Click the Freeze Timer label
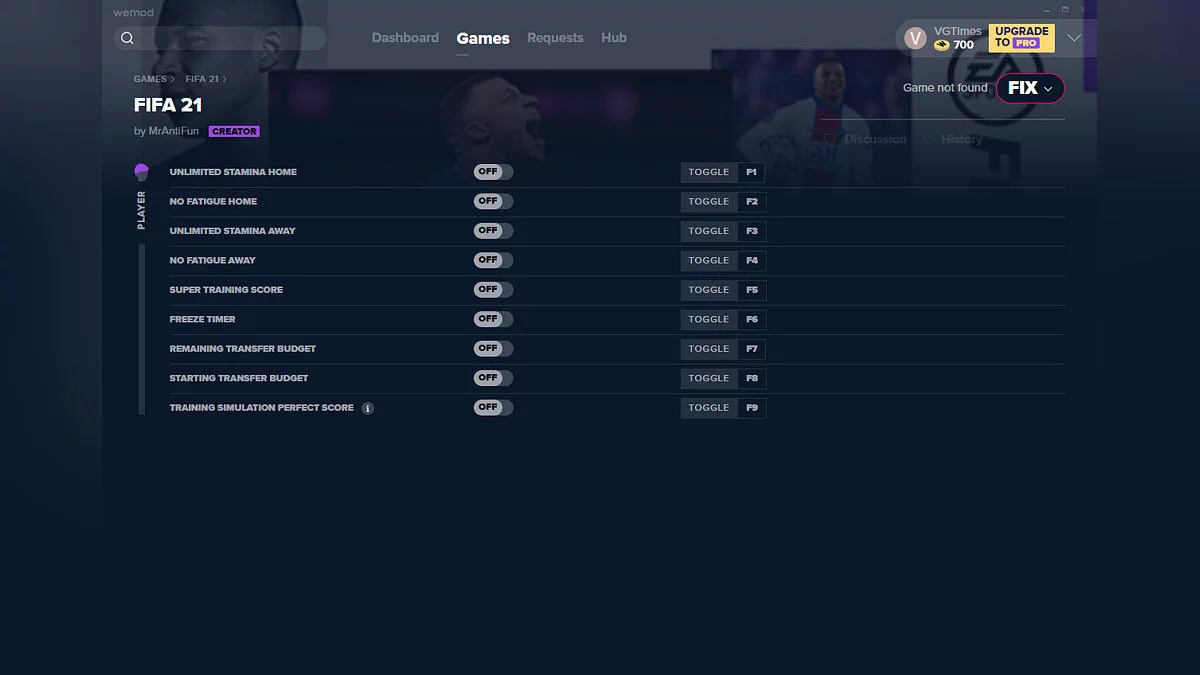The width and height of the screenshot is (1200, 675). pos(203,319)
